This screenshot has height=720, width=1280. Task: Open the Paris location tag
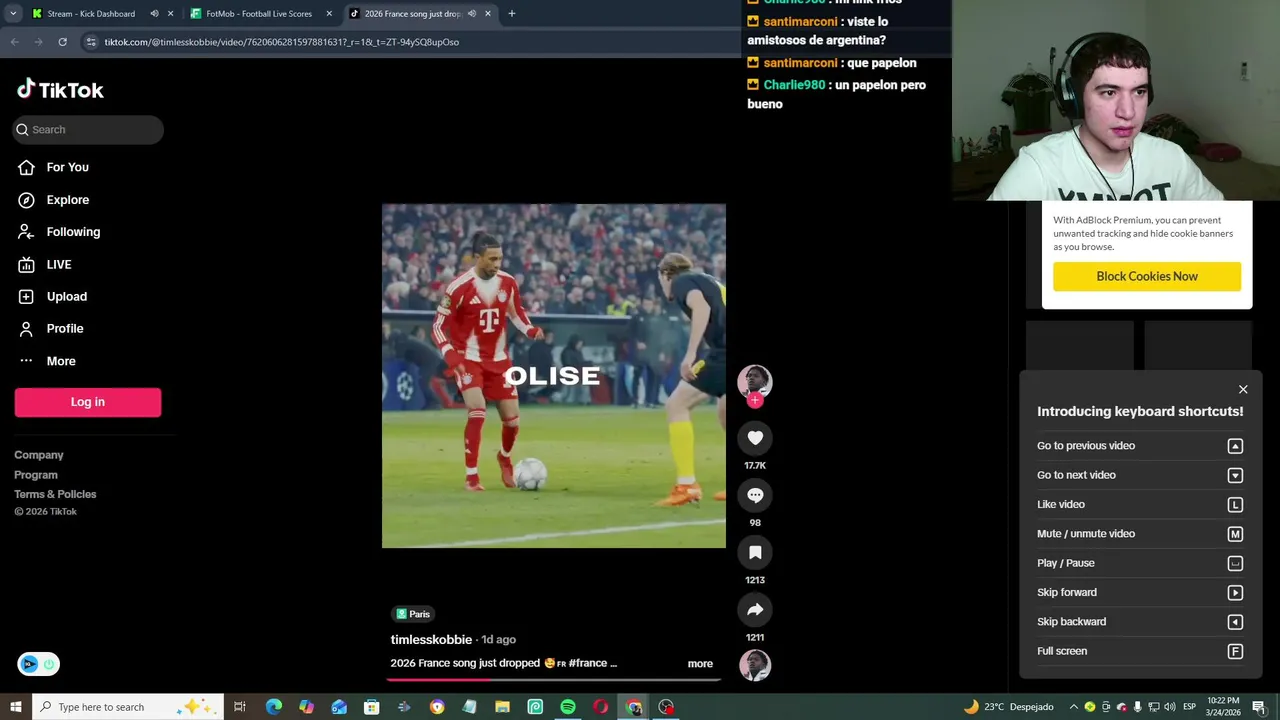click(x=413, y=614)
